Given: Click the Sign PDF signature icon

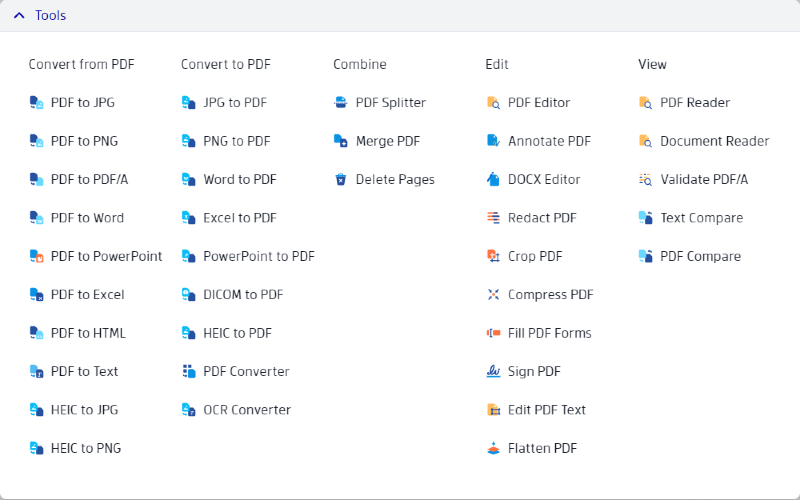Looking at the screenshot, I should [493, 371].
